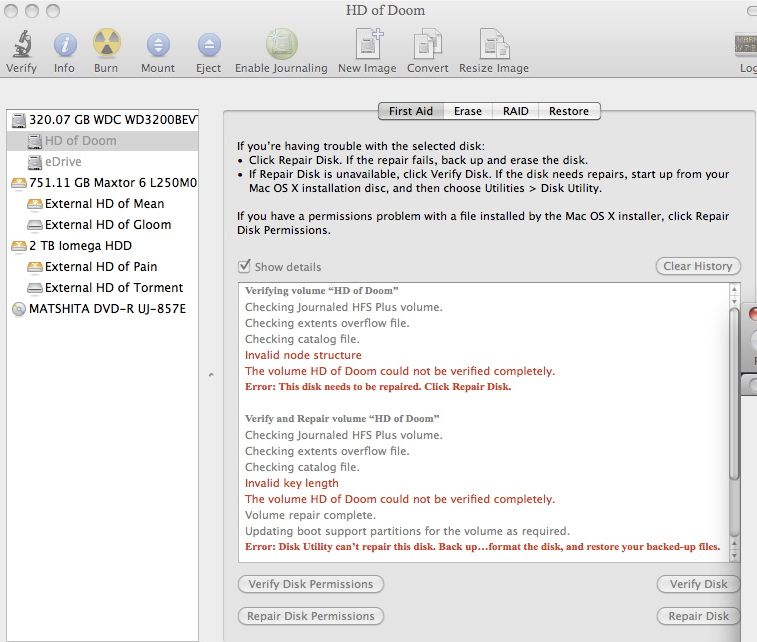This screenshot has height=642, width=757.
Task: Click the Repair Disk Permissions button
Action: pos(310,616)
